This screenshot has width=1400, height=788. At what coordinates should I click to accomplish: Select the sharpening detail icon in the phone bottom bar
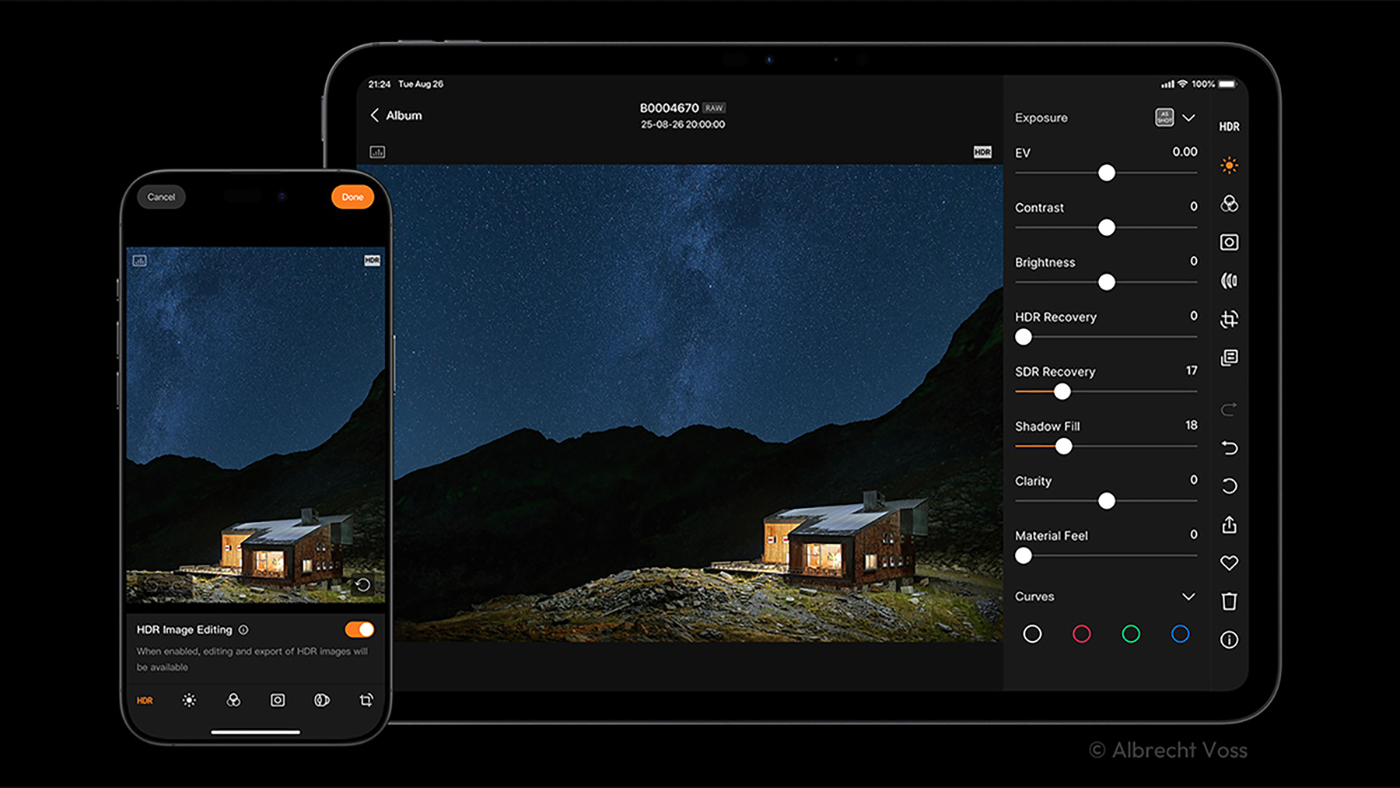coord(322,701)
